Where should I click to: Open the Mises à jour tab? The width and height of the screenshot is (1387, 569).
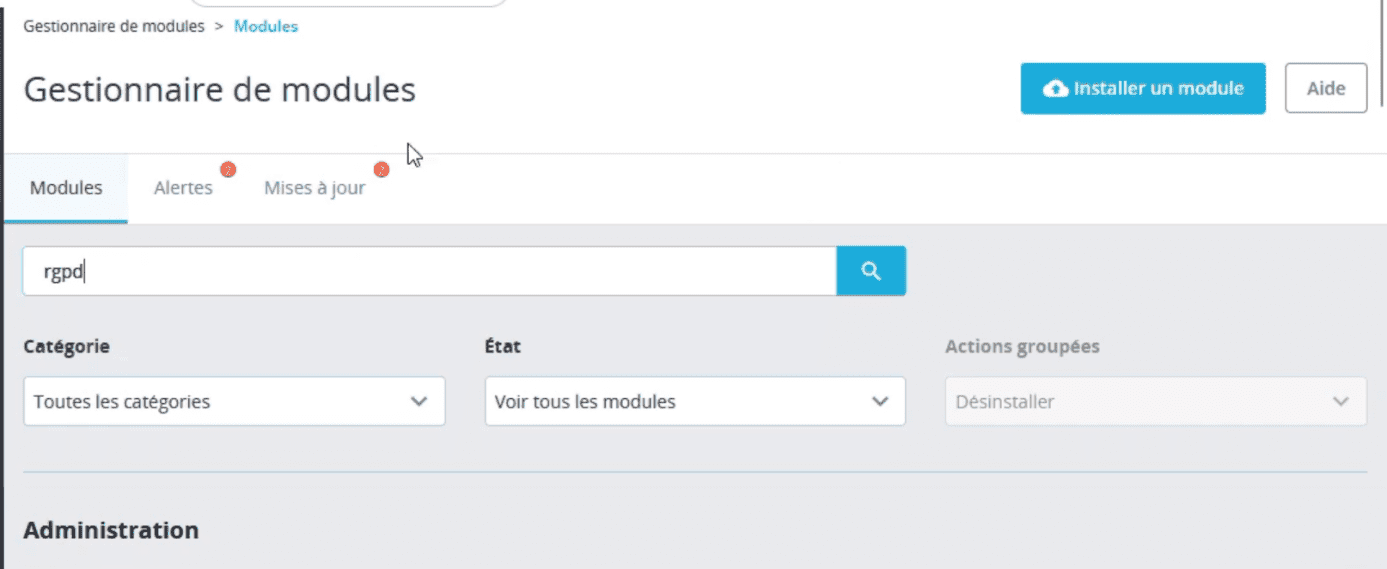(315, 188)
